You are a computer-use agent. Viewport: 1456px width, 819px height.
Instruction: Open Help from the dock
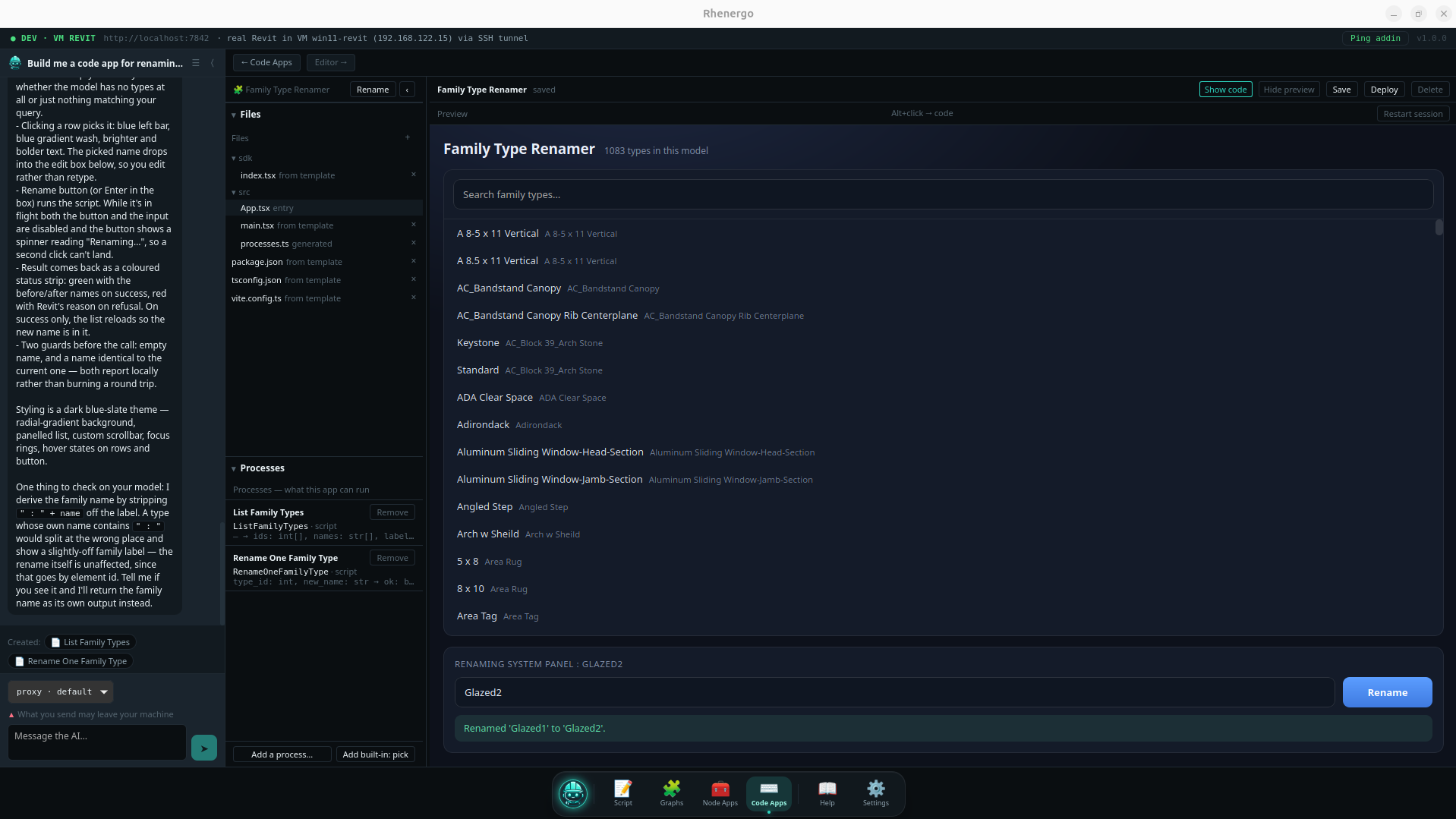coord(827,793)
